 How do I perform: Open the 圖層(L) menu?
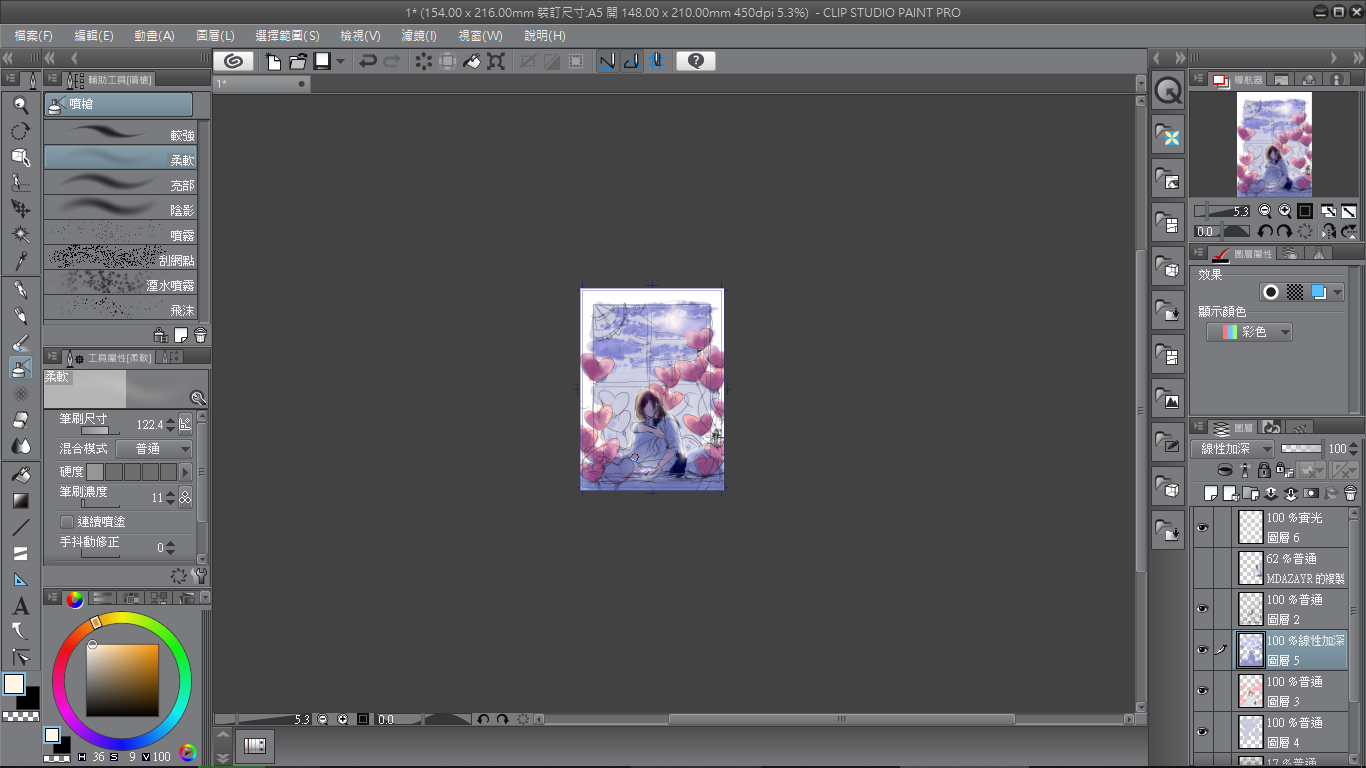[216, 35]
